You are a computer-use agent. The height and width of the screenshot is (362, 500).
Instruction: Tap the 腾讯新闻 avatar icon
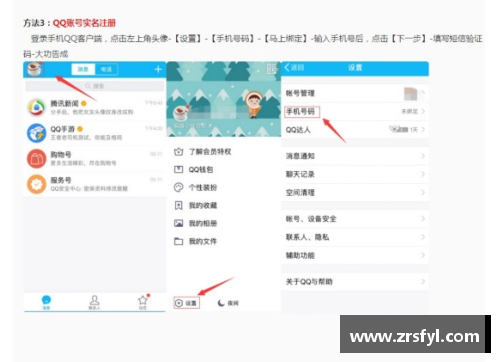click(37, 107)
